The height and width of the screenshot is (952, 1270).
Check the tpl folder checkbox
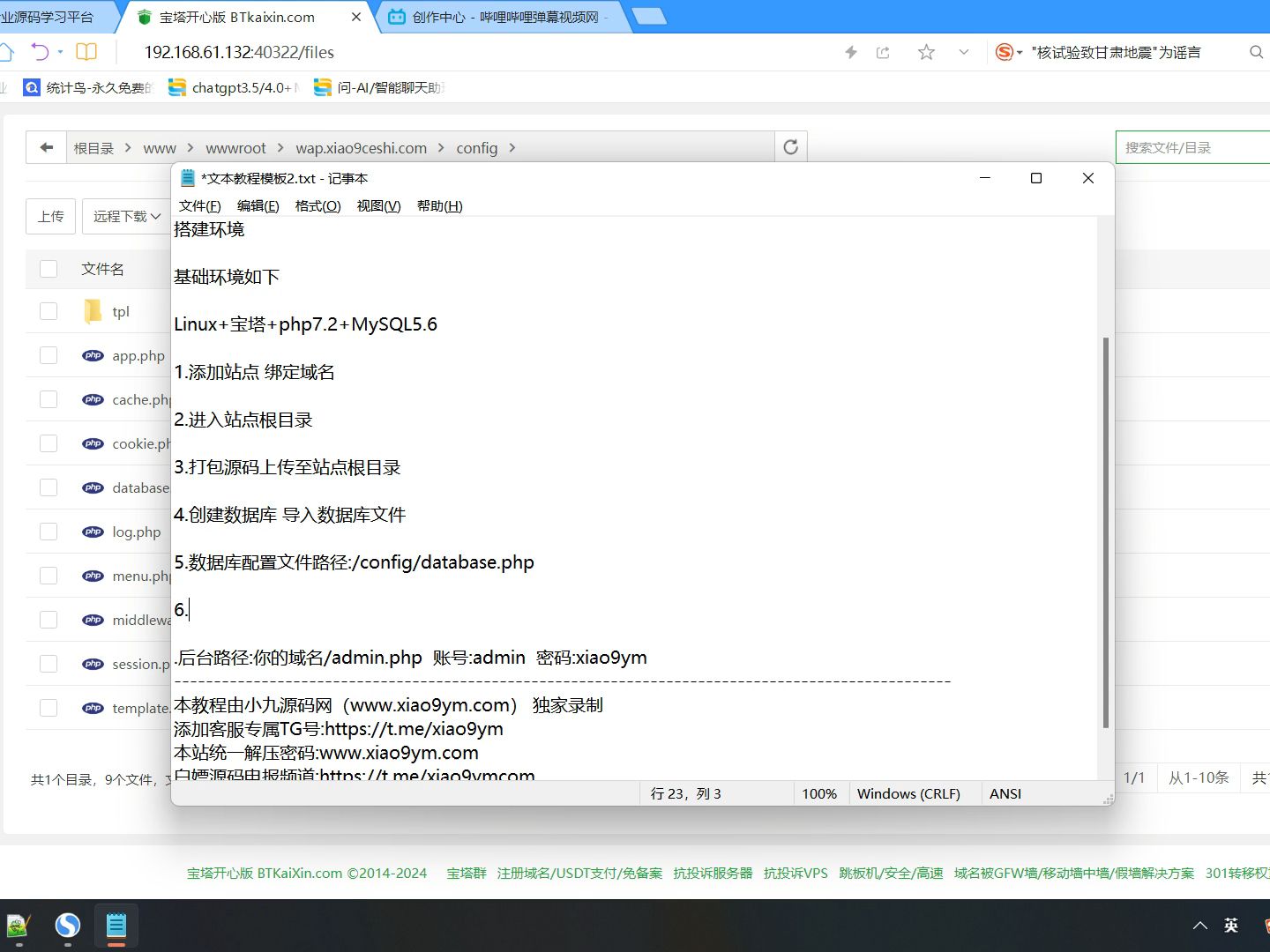[49, 311]
